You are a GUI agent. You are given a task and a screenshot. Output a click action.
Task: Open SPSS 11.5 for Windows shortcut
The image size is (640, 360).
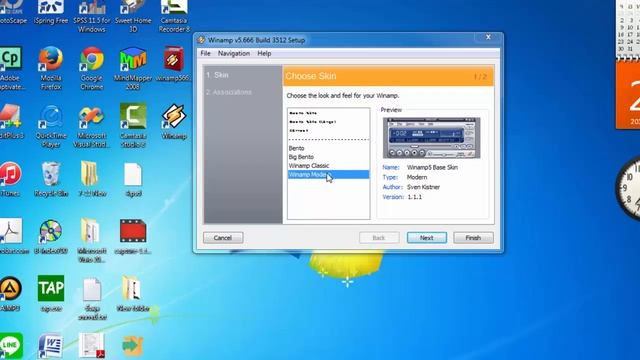[x=92, y=16]
